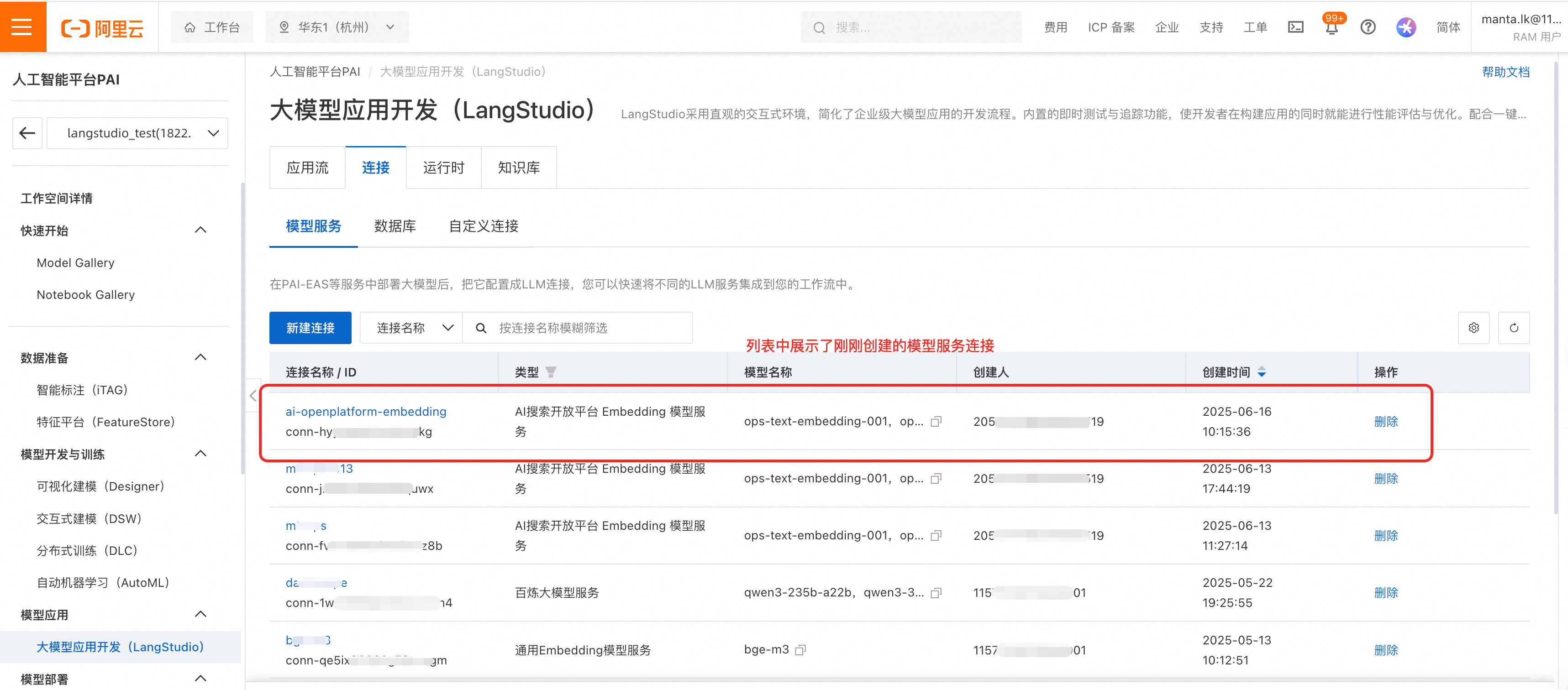Collapse the left sidebar panel
The width and height of the screenshot is (1568, 690).
click(x=253, y=396)
